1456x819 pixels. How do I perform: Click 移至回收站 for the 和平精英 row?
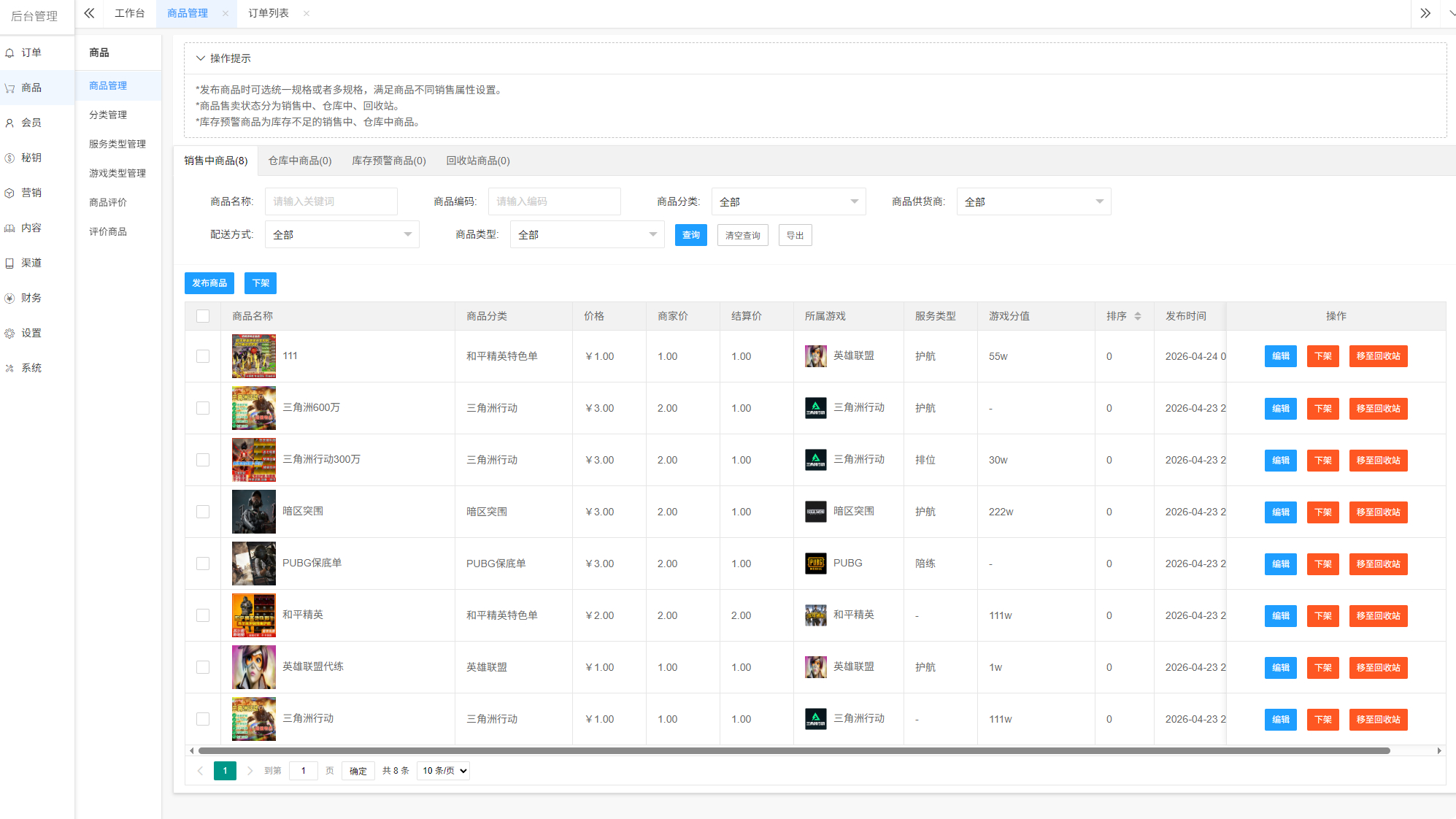pyautogui.click(x=1379, y=615)
